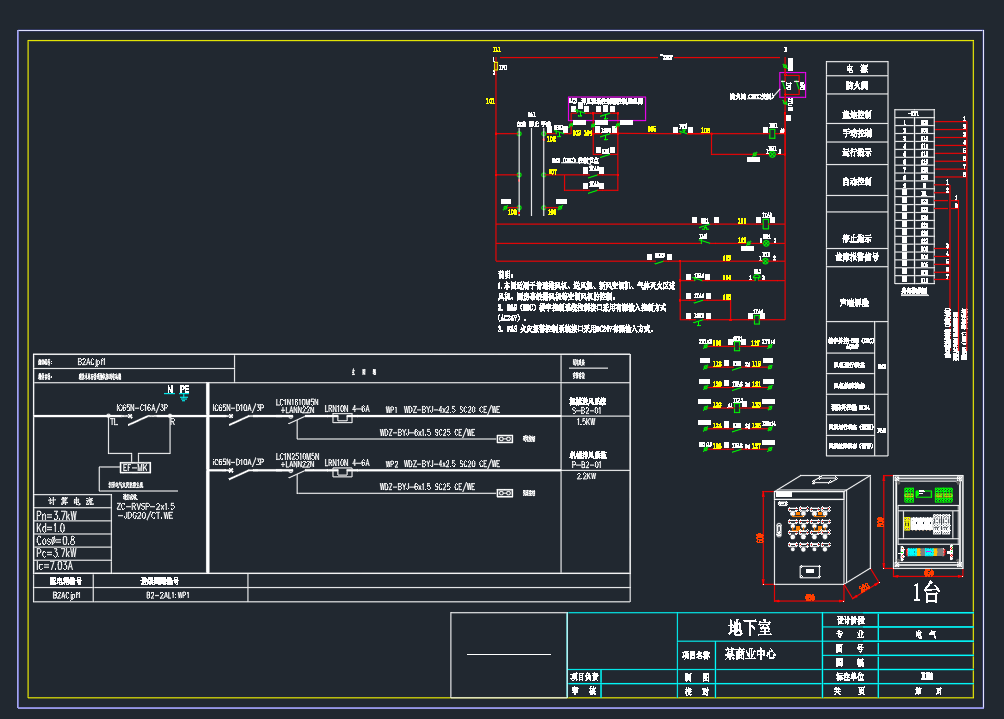Screen dimensions: 1004x719
Task: Select the 1台 quantity label
Action: 926,592
